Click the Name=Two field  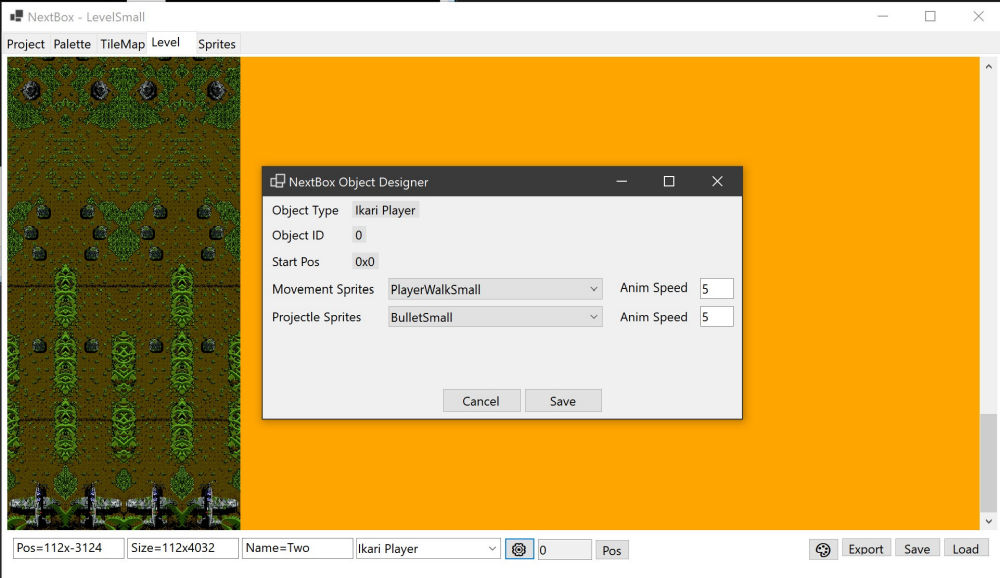click(x=297, y=548)
